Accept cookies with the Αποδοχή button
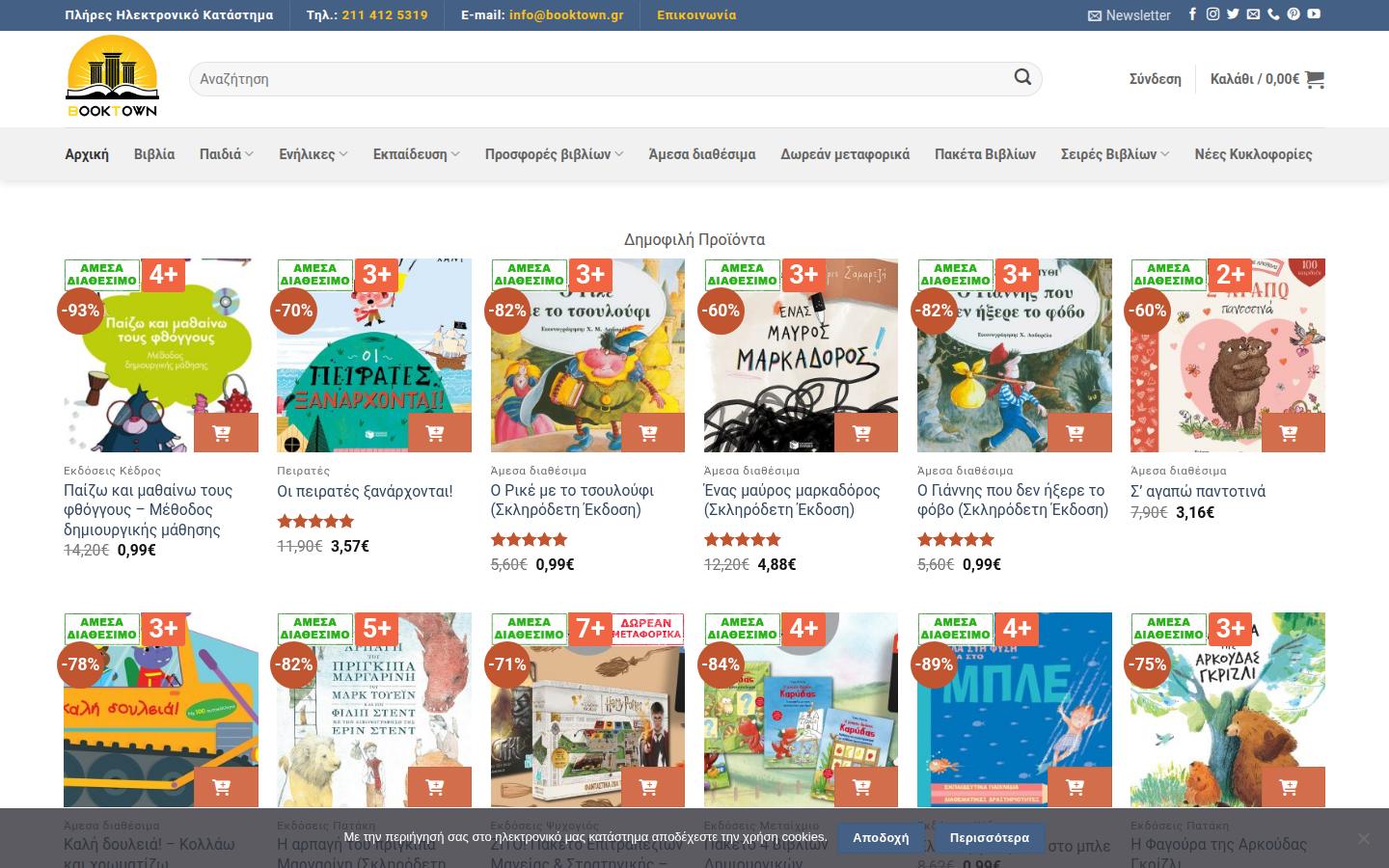 click(881, 837)
